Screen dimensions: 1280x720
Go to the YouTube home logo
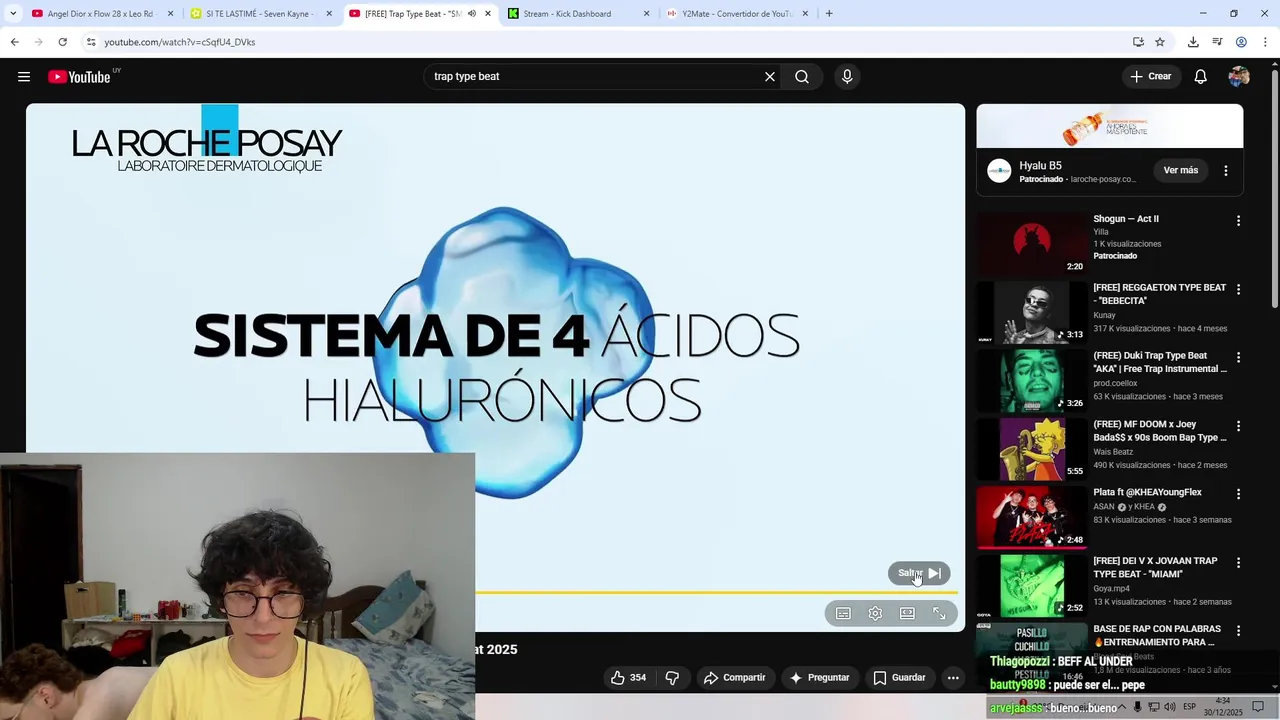(x=79, y=77)
